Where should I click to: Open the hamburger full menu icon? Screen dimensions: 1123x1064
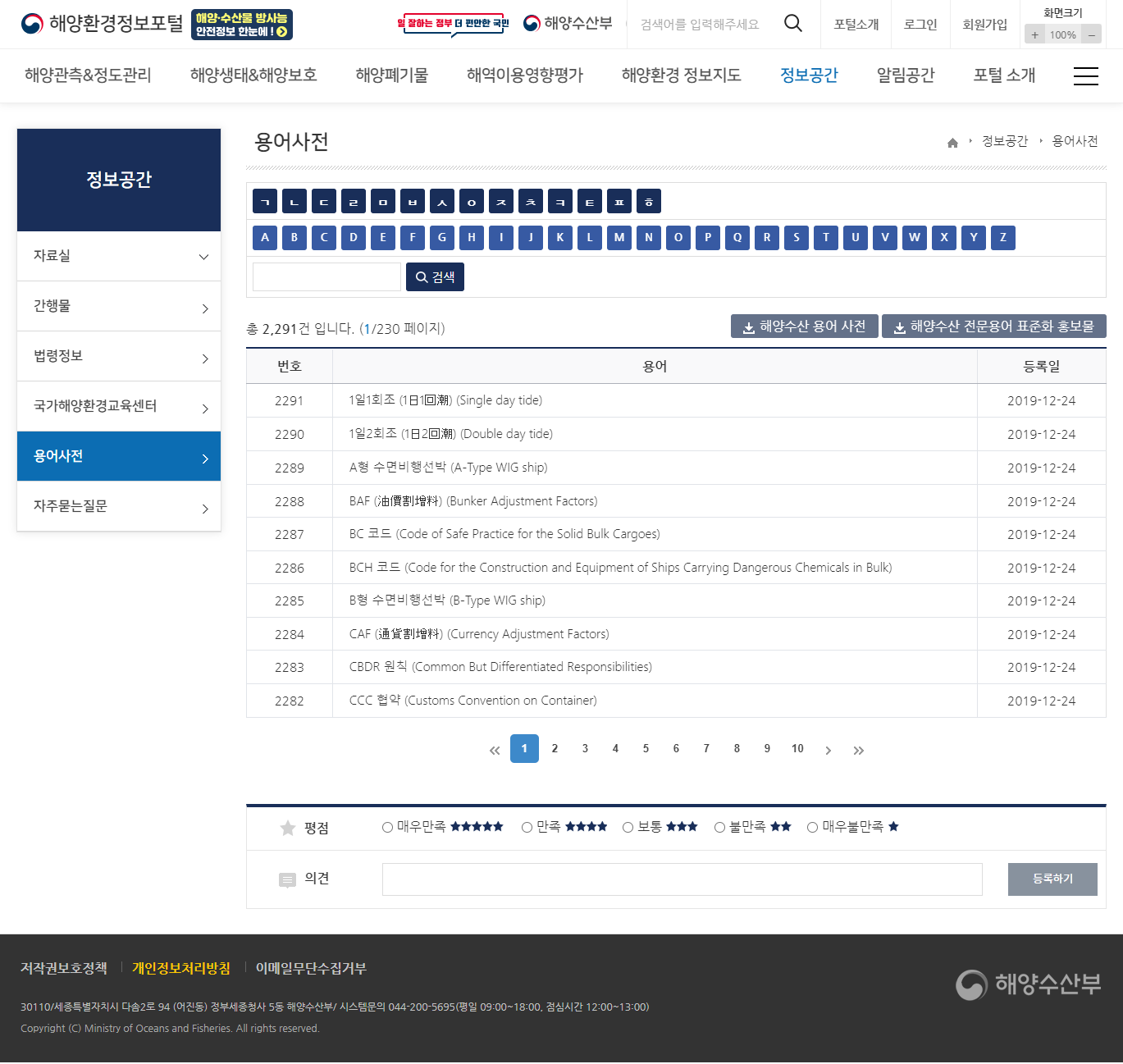pos(1085,75)
